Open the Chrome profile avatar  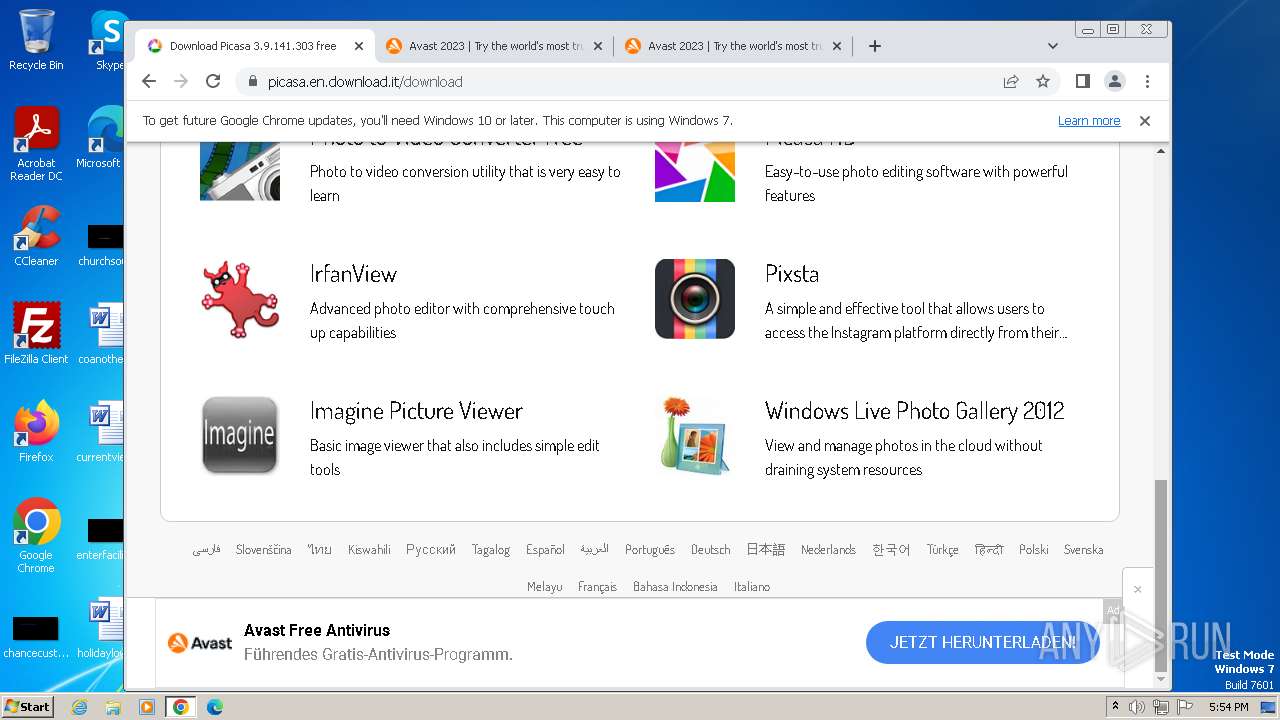pyautogui.click(x=1114, y=81)
